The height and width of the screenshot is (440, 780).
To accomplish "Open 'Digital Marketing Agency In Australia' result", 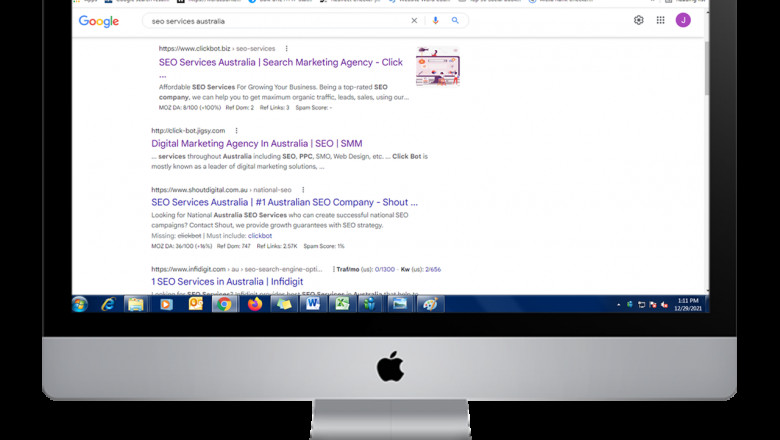I will [x=257, y=143].
